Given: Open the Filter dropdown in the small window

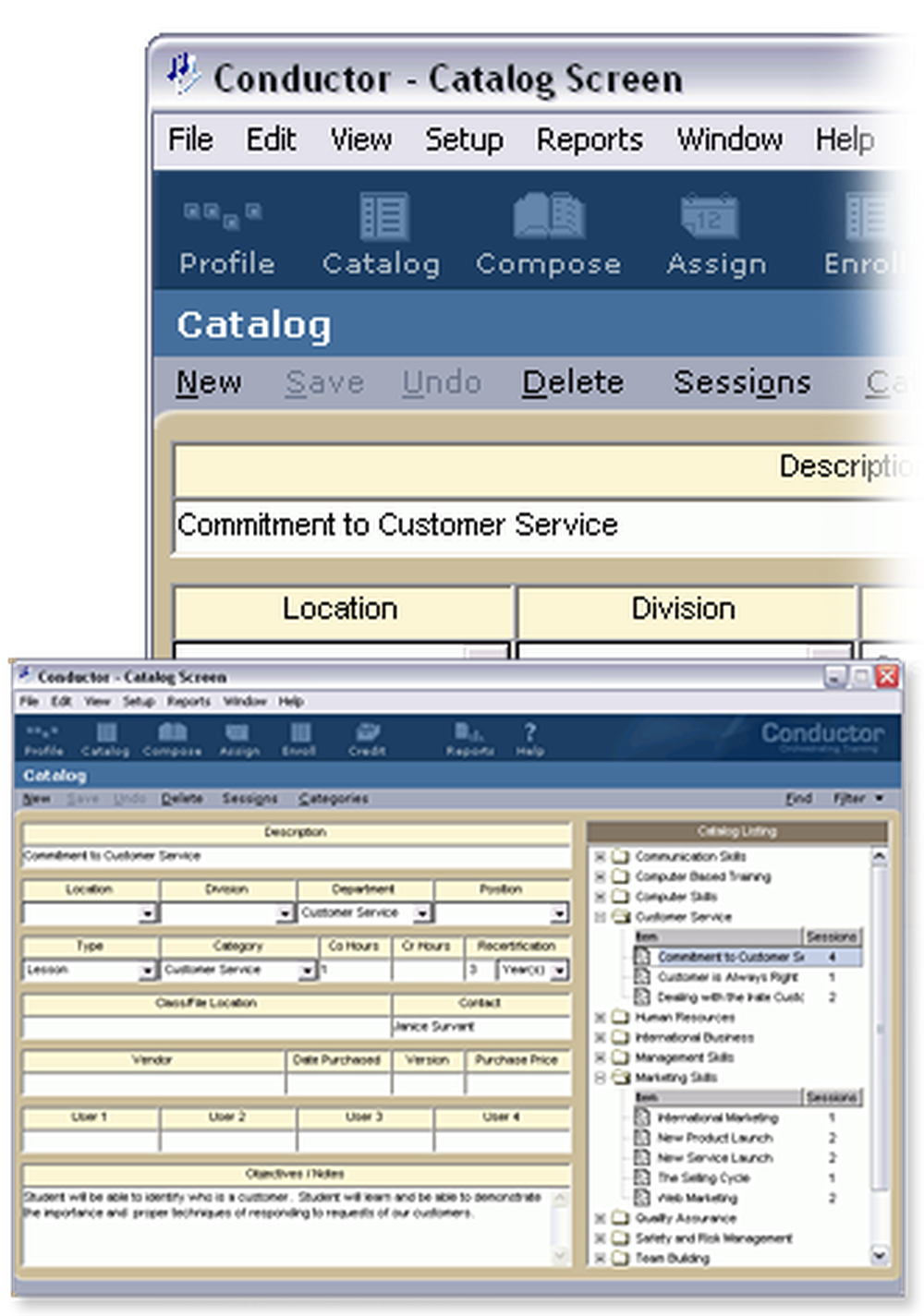Looking at the screenshot, I should point(858,798).
